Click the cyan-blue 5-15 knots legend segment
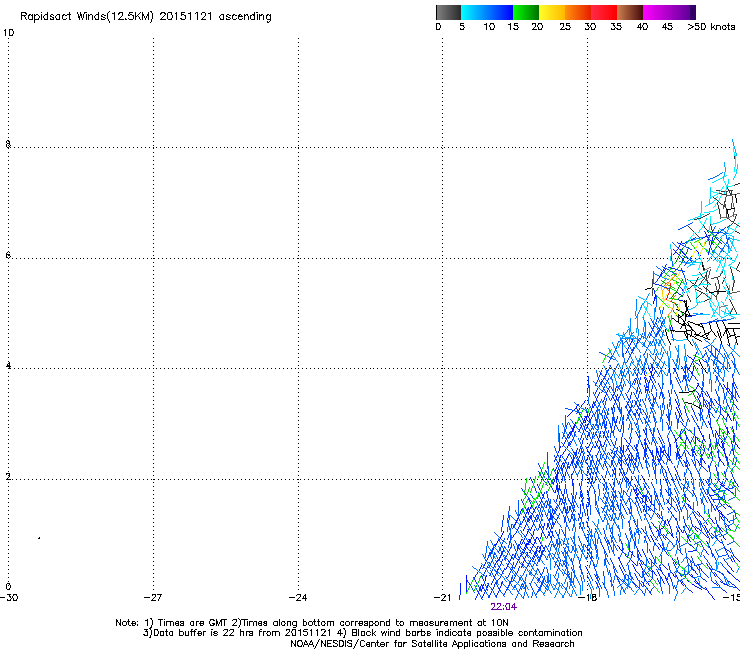This screenshot has height=650, width=740. coord(487,12)
